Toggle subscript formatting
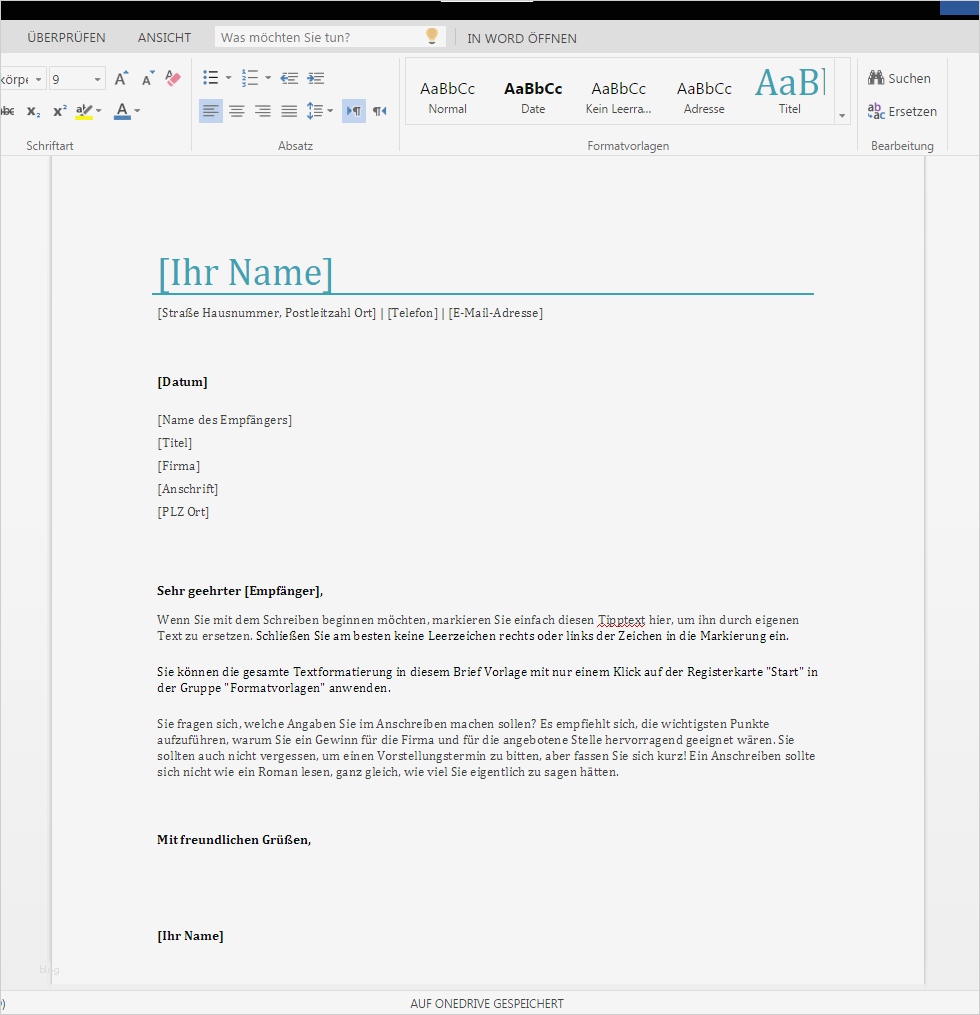Viewport: 980px width, 1015px height. [x=33, y=112]
